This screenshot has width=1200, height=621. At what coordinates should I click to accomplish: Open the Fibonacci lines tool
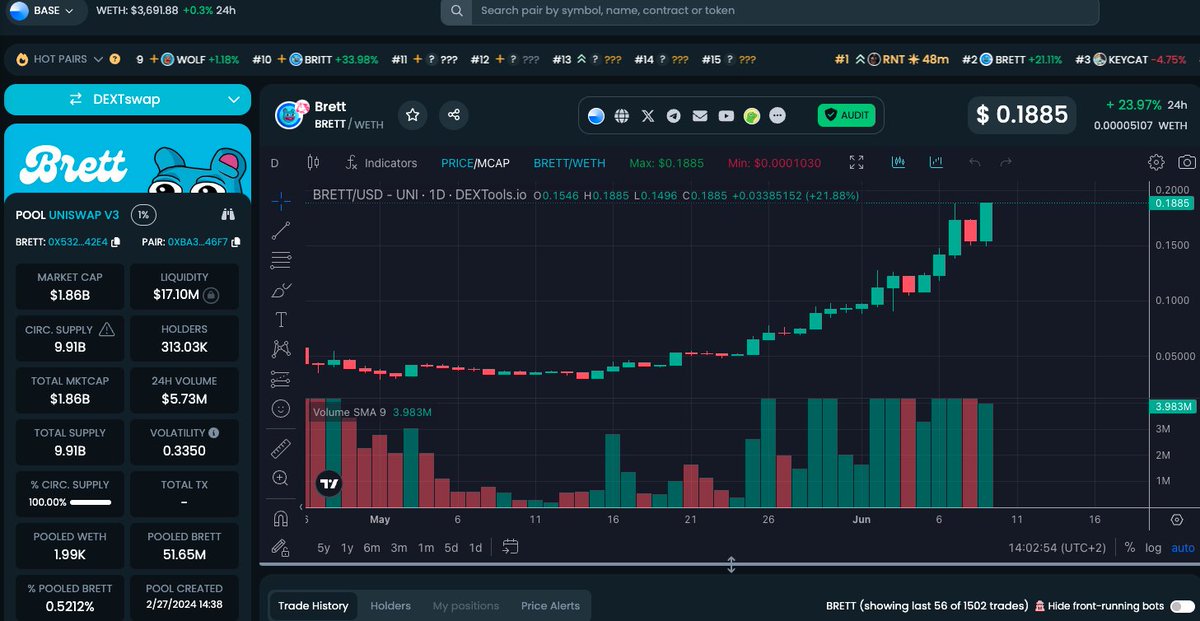pos(281,260)
